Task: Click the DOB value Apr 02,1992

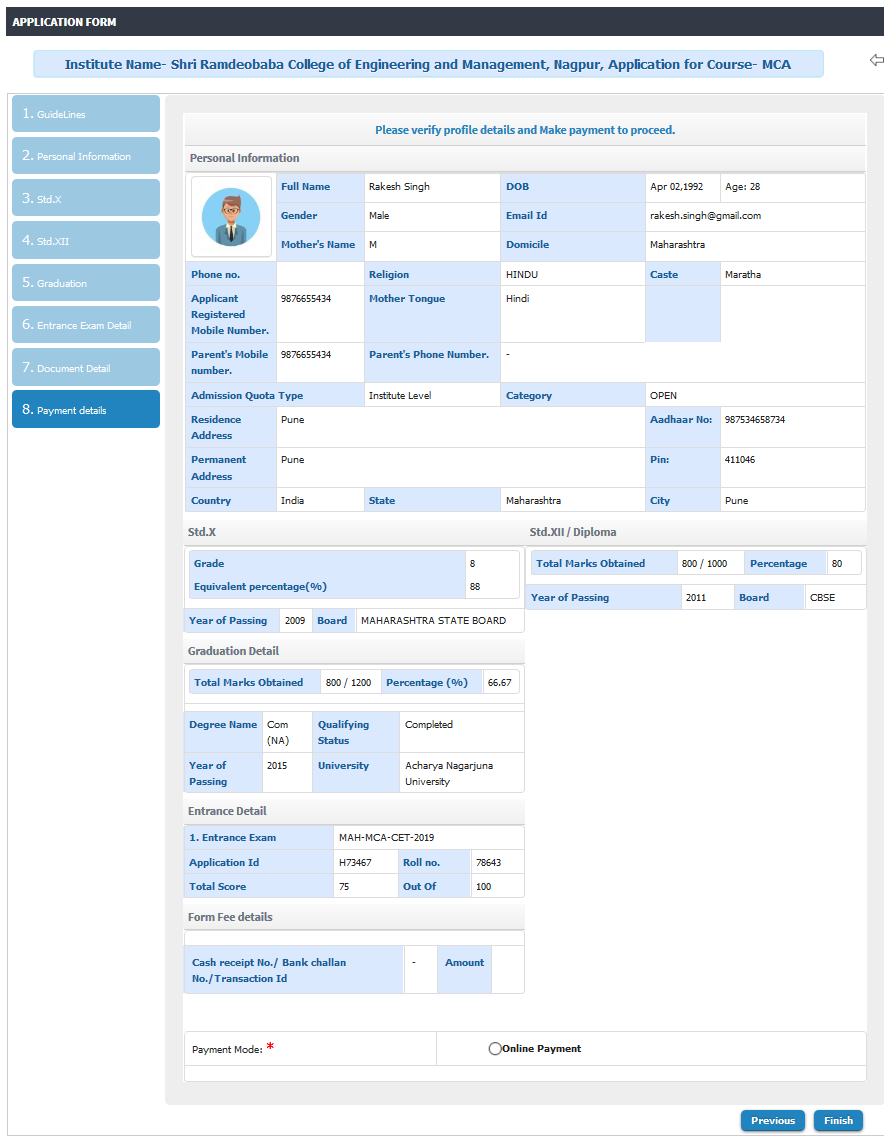Action: tap(676, 186)
